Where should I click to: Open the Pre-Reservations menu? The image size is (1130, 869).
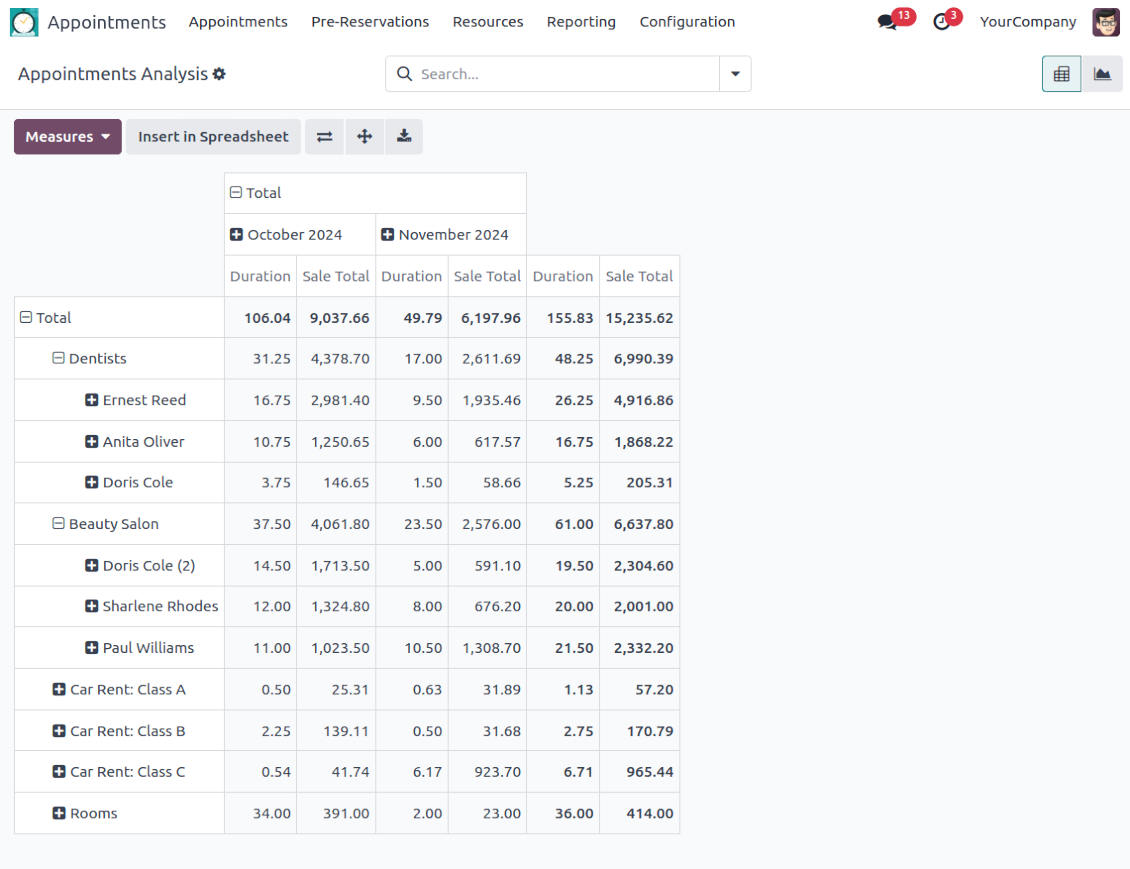pos(370,22)
